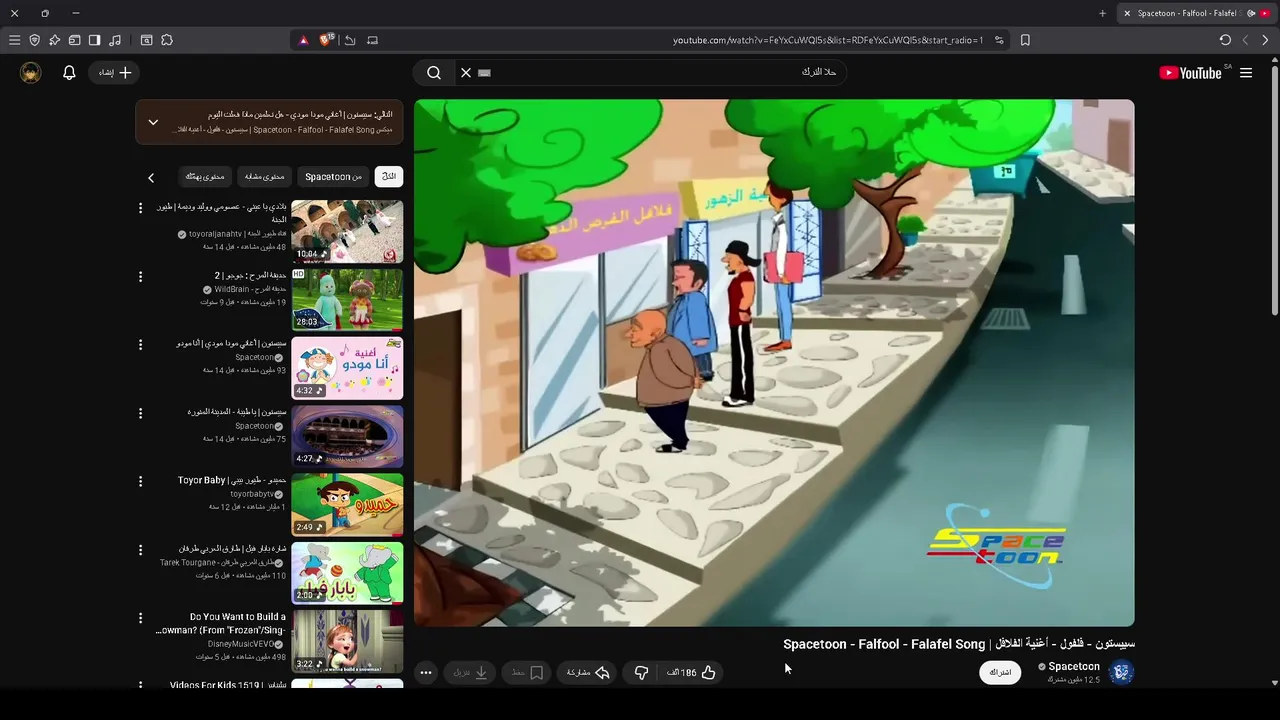Open options for Tarek Tourgane video
The image size is (1280, 720).
pos(140,550)
